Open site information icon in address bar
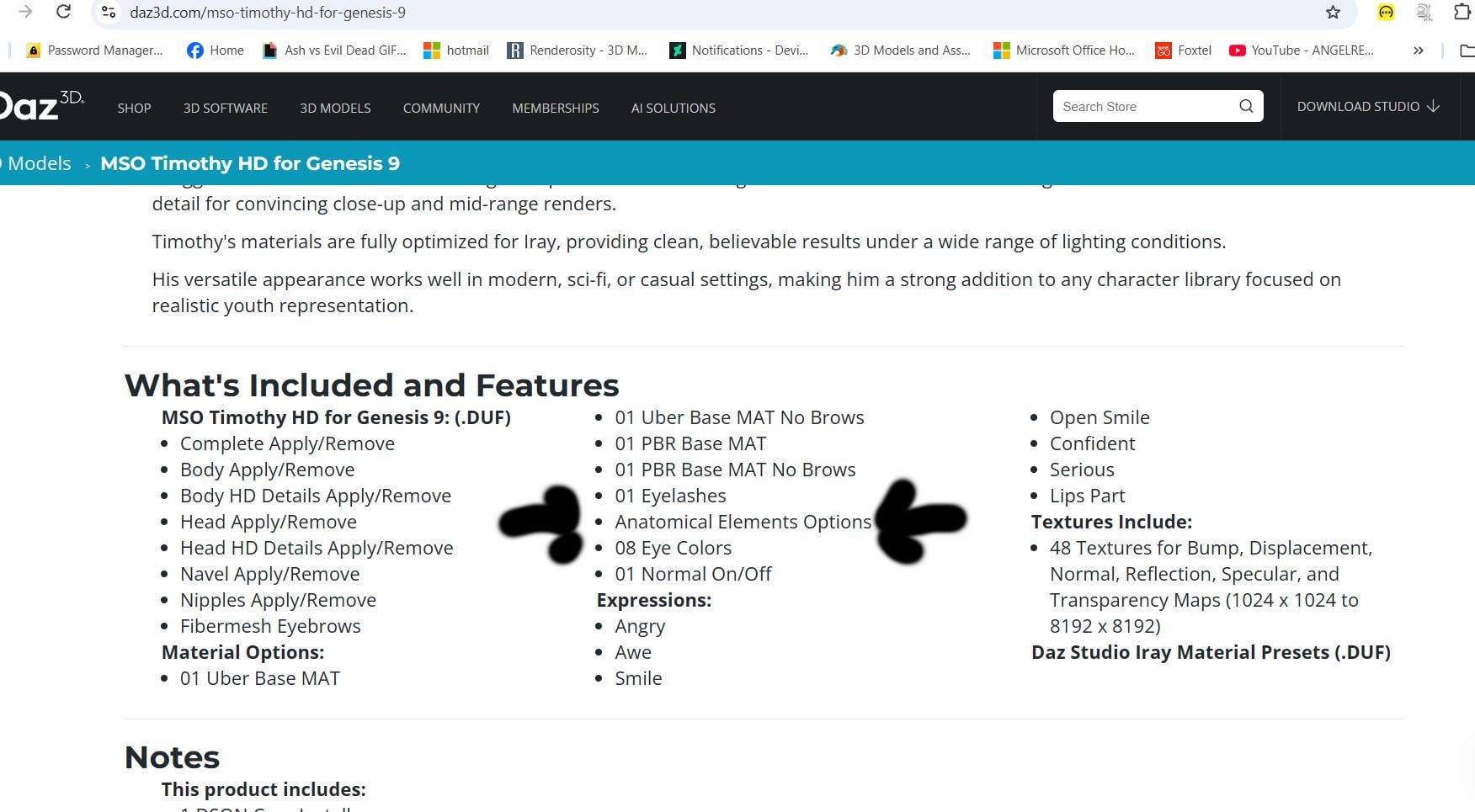Viewport: 1475px width, 812px height. click(x=108, y=12)
